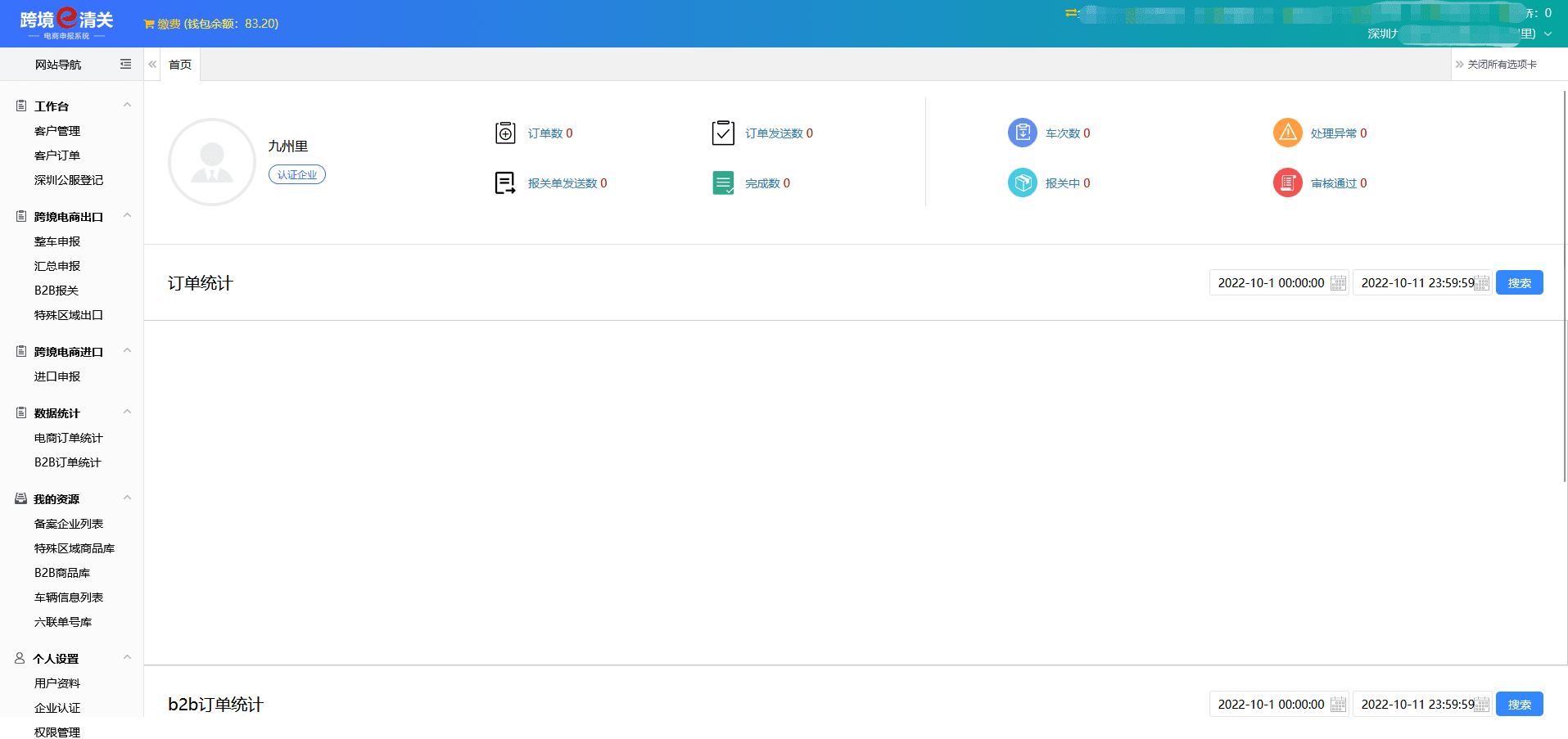Click the teal 报关中 box icon
This screenshot has height=739, width=1568.
click(x=1022, y=182)
